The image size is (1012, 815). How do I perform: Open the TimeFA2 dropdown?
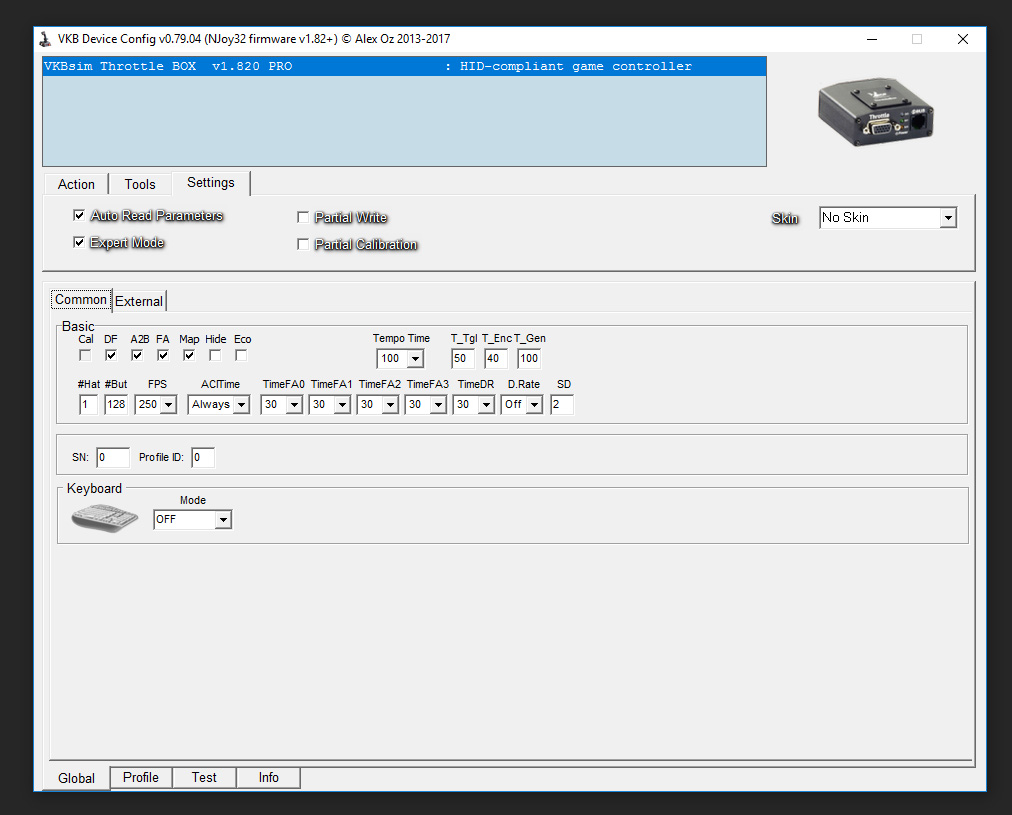coord(378,405)
